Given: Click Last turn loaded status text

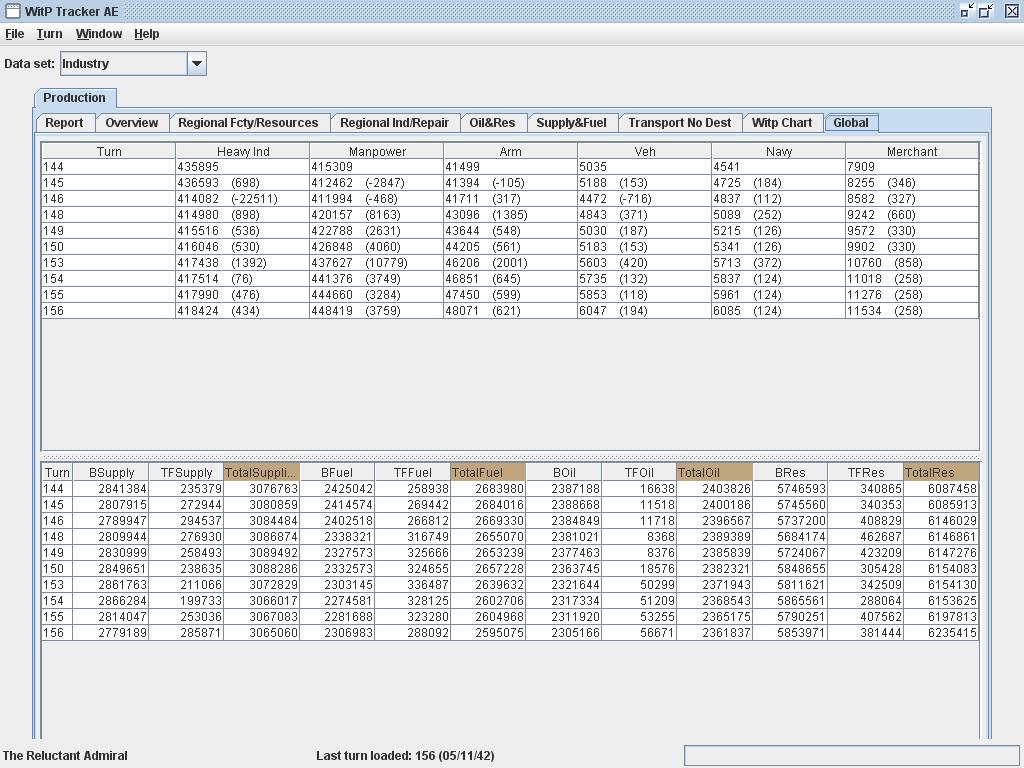Looking at the screenshot, I should [x=405, y=756].
